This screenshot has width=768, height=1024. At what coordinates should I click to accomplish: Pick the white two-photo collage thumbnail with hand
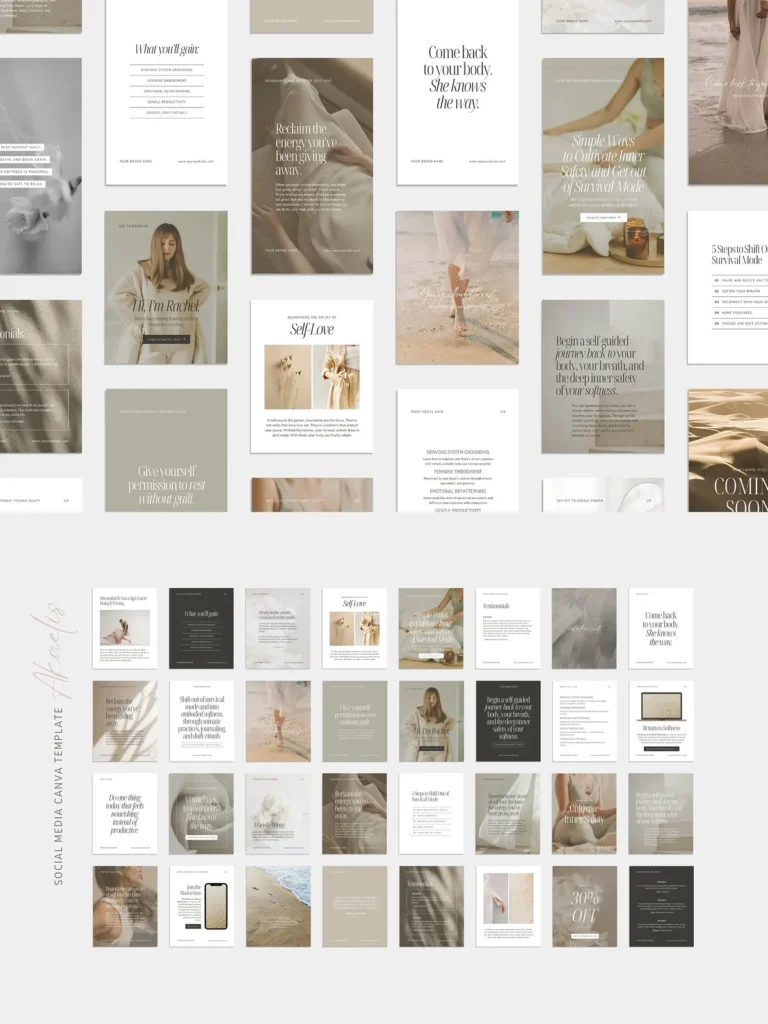[x=508, y=906]
